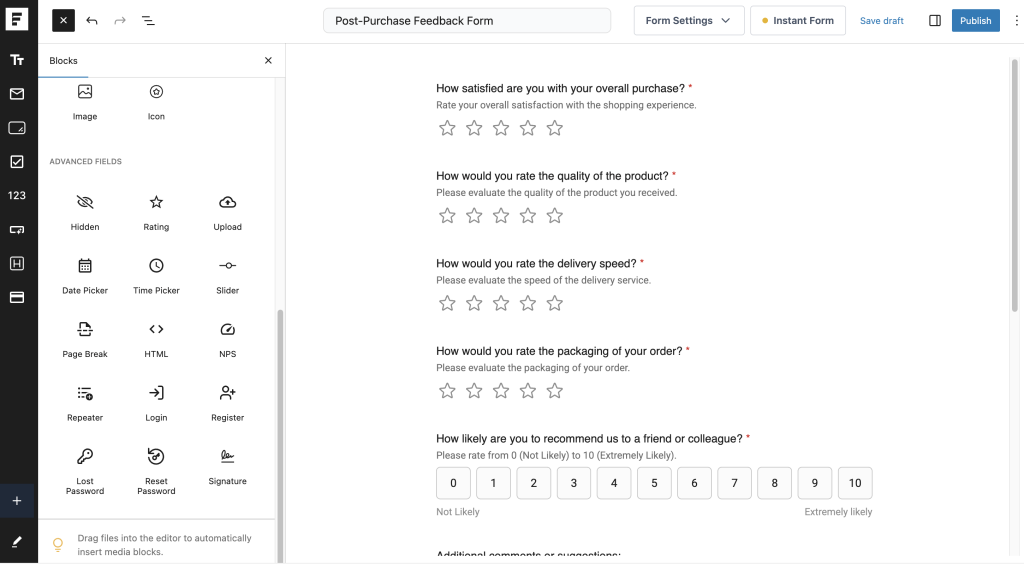Image resolution: width=1024 pixels, height=565 pixels.
Task: Insert the Upload field block
Action: tap(227, 213)
